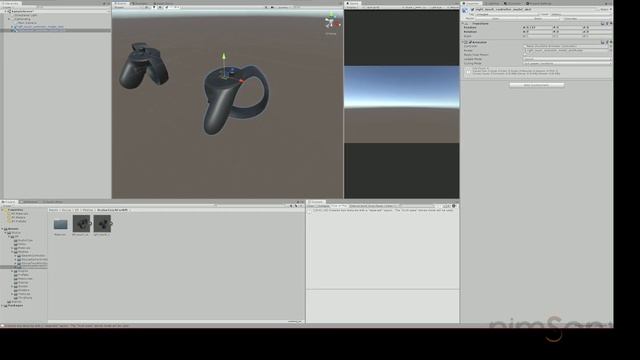Open the Display dropdown in Game view
The height and width of the screenshot is (360, 640).
click(x=352, y=7)
